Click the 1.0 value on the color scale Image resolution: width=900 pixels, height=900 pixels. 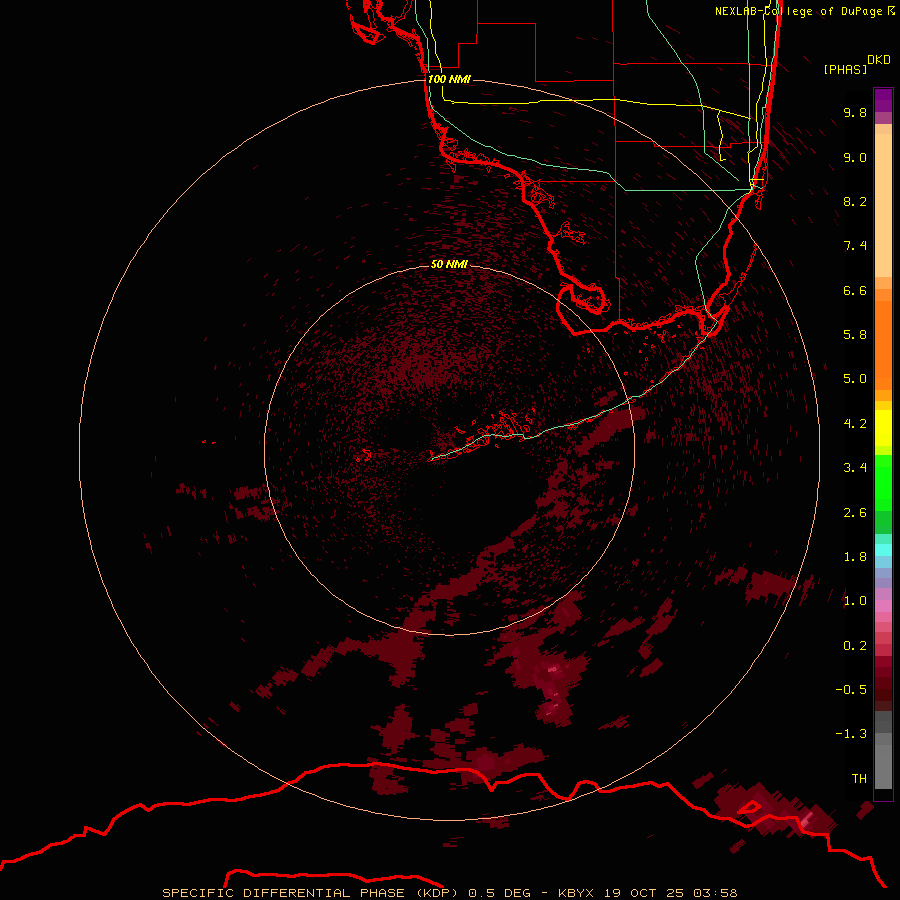click(x=855, y=601)
